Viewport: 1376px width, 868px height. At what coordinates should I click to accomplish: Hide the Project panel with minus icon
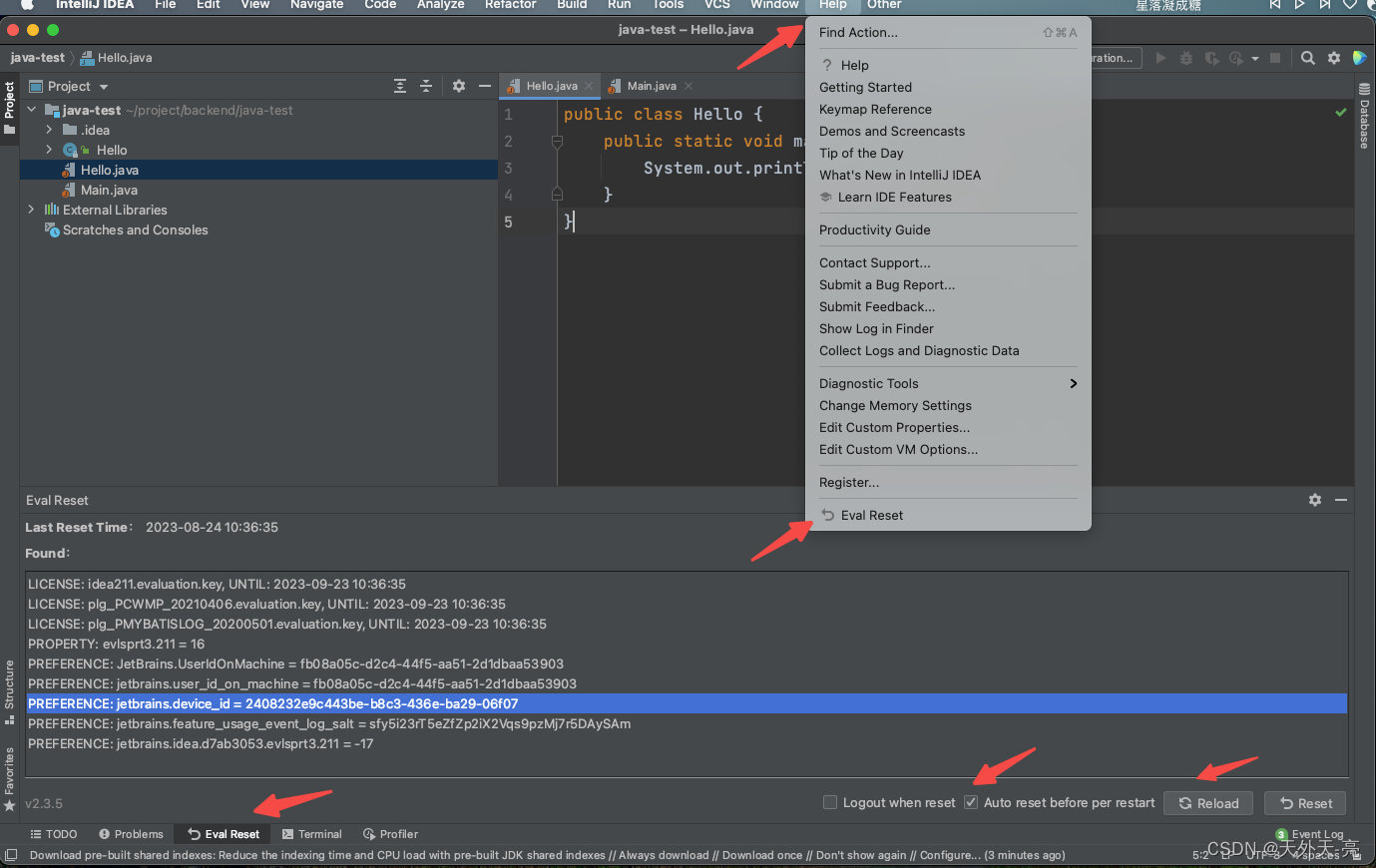click(485, 86)
